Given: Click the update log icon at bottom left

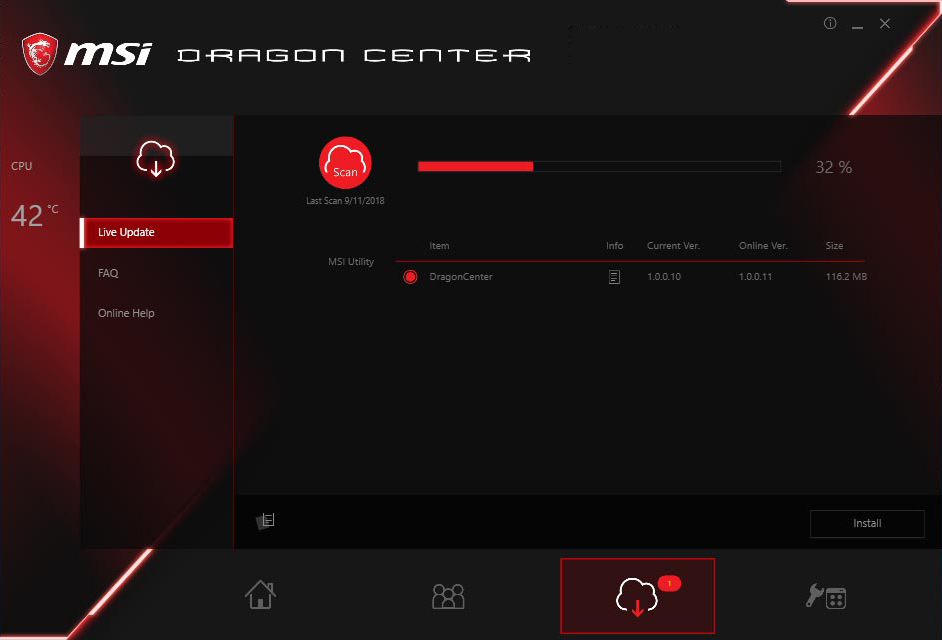Looking at the screenshot, I should tap(266, 521).
